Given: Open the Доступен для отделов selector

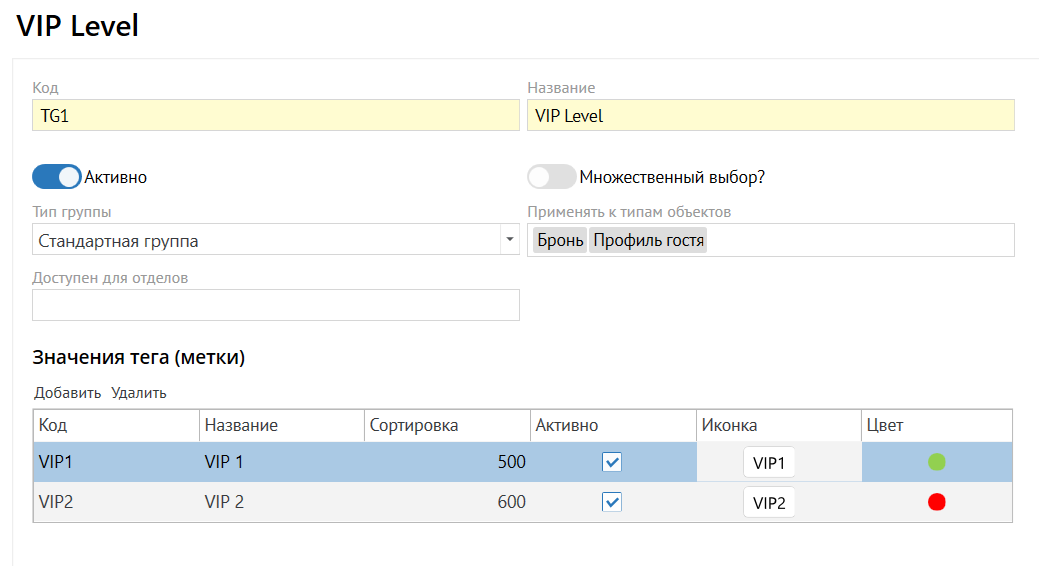Looking at the screenshot, I should 275,305.
